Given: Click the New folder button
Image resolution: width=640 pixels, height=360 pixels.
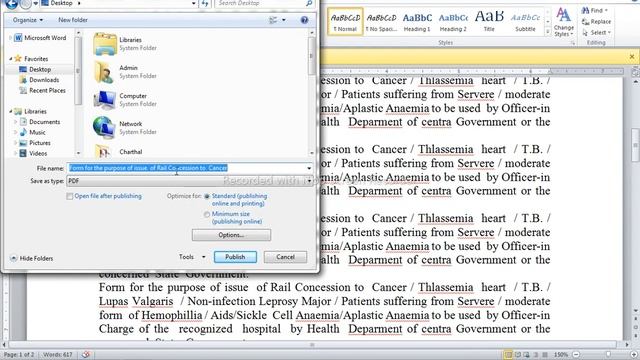Looking at the screenshot, I should point(73,20).
